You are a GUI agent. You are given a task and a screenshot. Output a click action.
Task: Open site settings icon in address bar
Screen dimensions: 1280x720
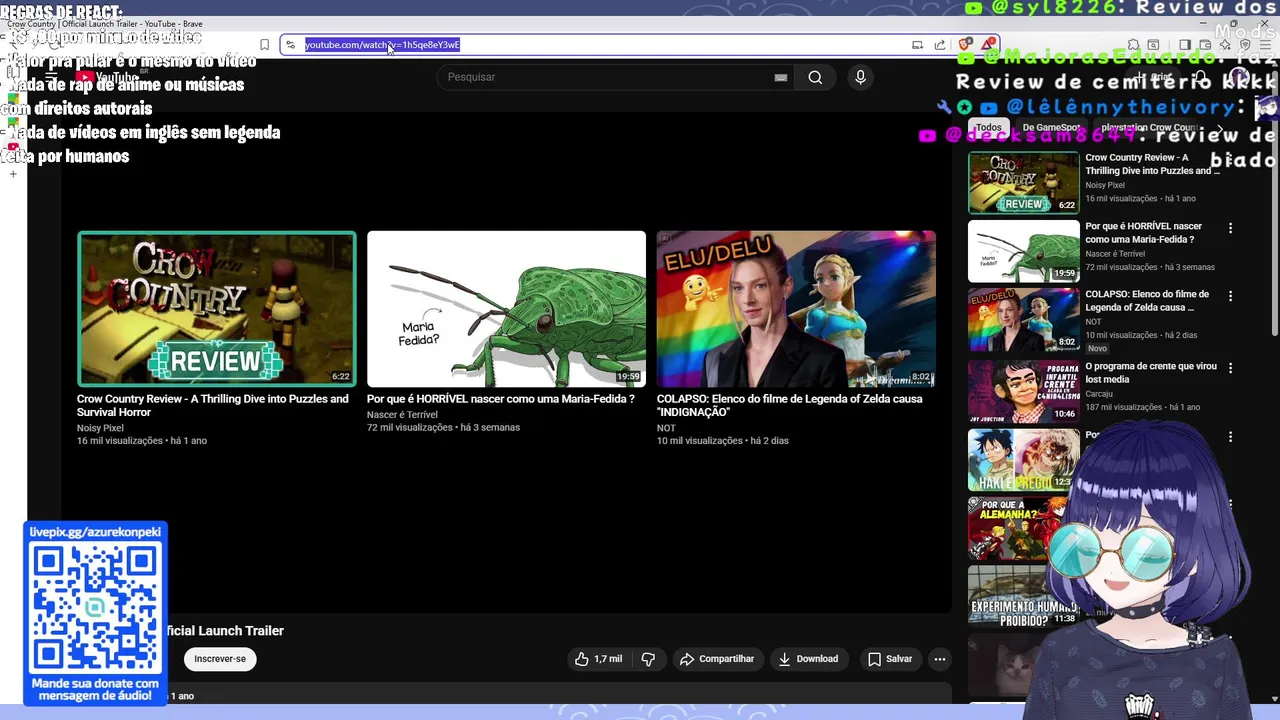(290, 44)
